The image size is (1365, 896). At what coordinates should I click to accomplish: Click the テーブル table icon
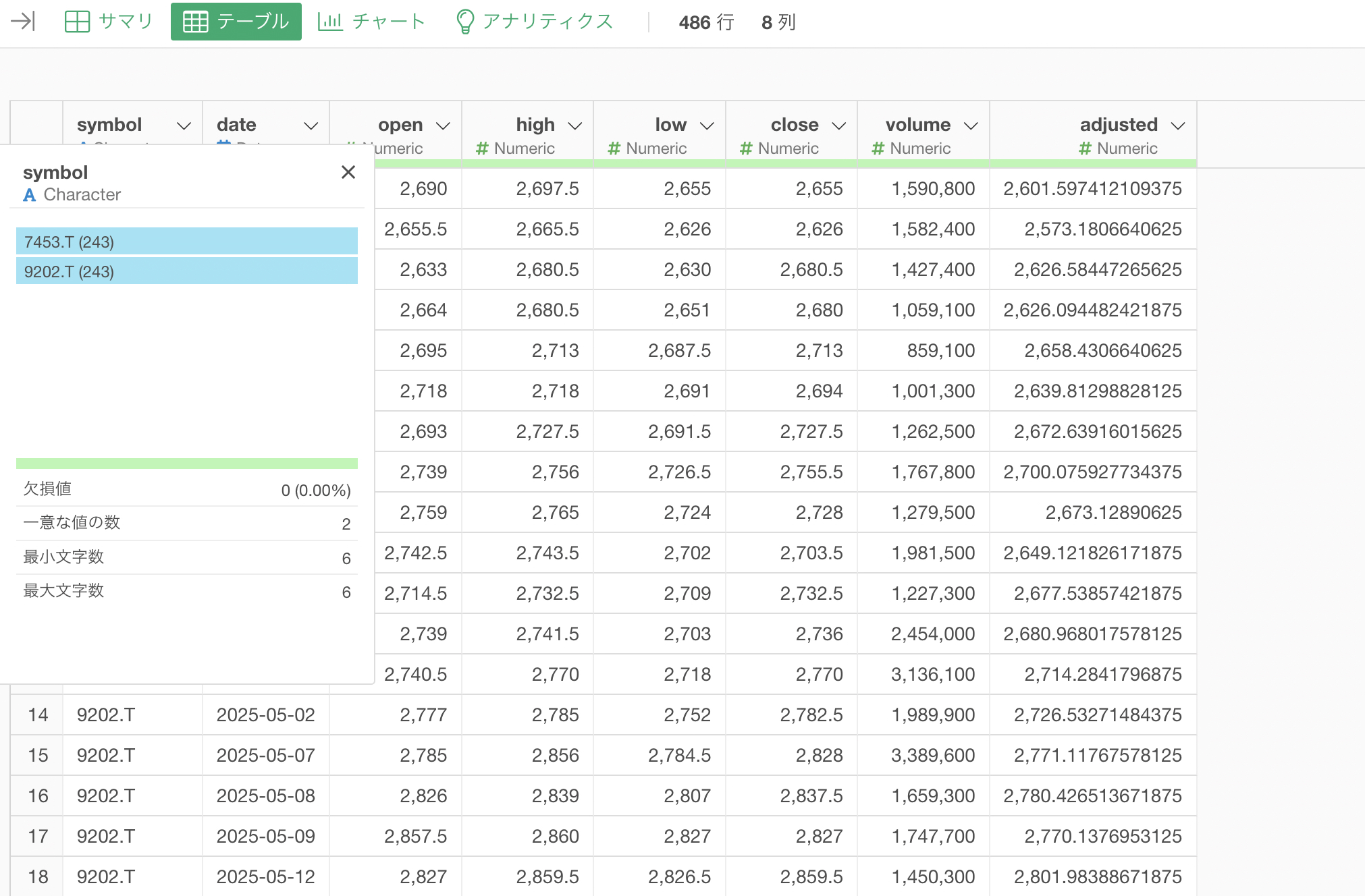click(x=196, y=22)
